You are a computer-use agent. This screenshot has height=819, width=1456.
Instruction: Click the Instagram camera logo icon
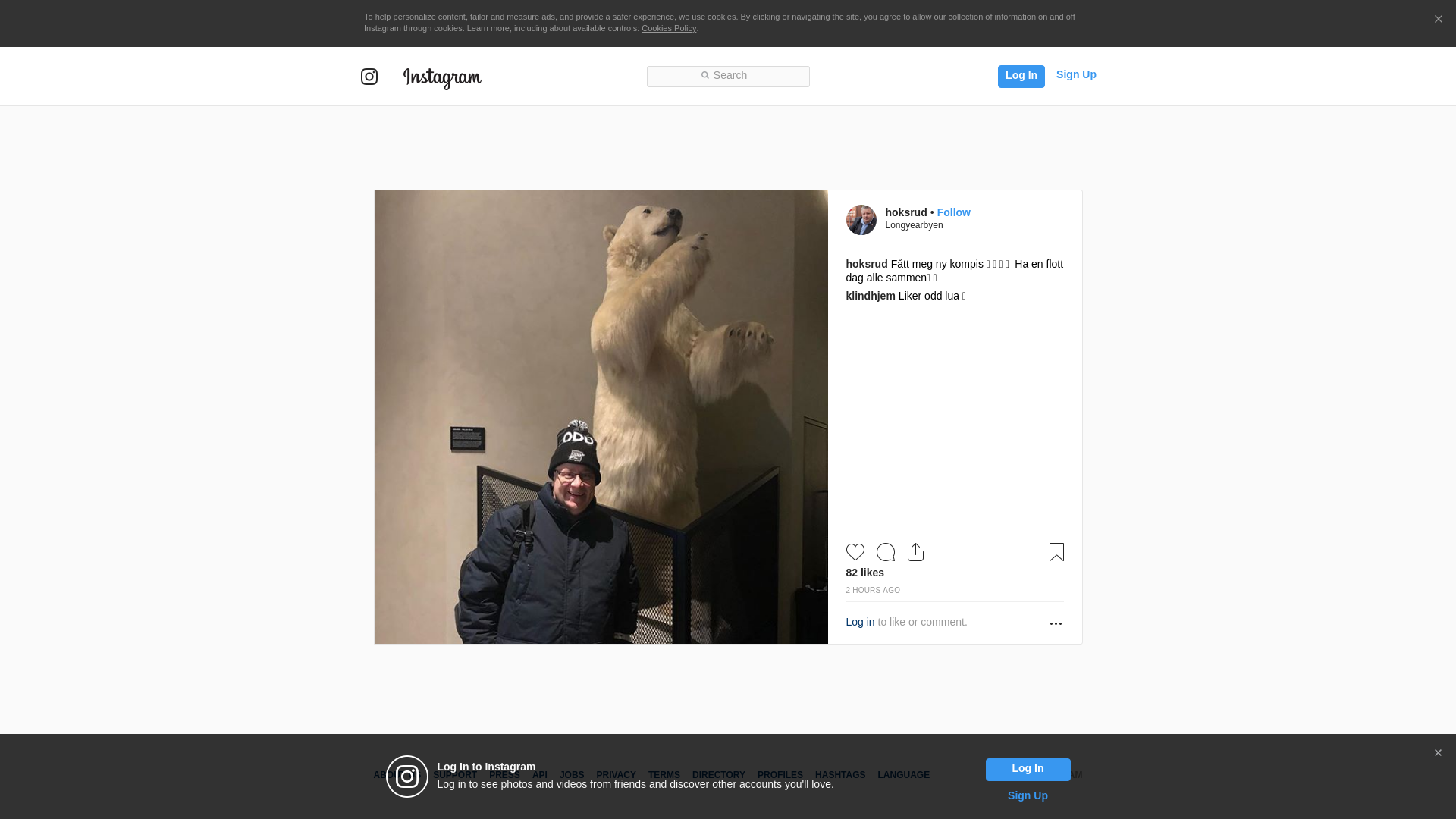tap(369, 77)
